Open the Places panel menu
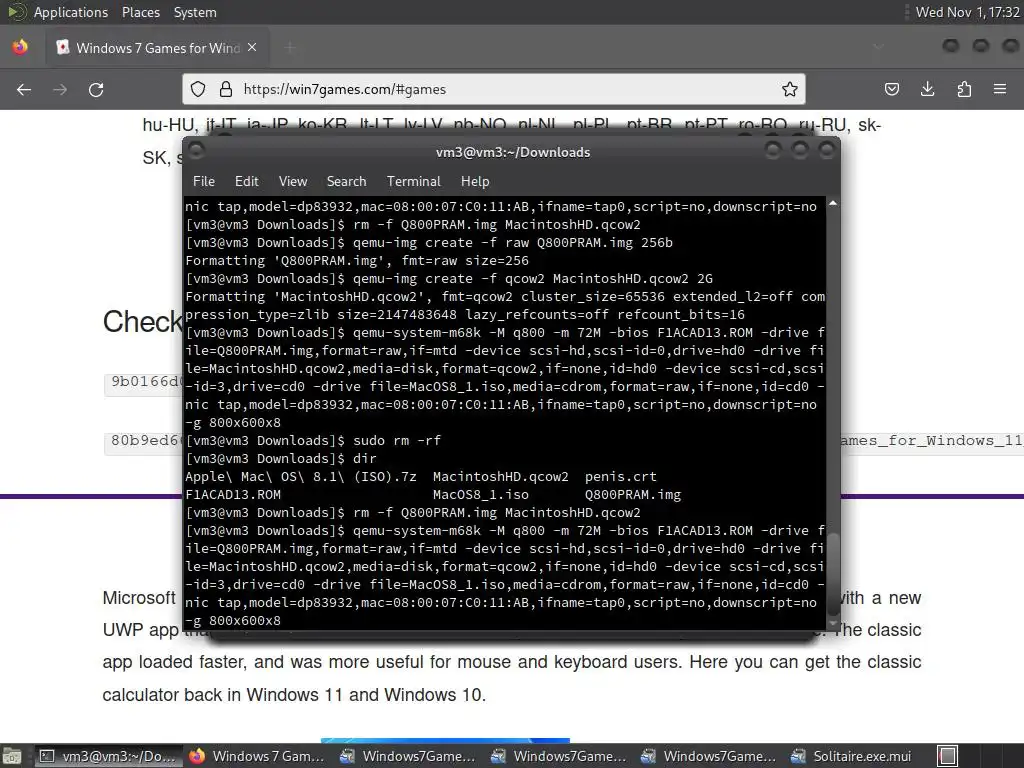Image resolution: width=1024 pixels, height=768 pixels. coord(140,12)
